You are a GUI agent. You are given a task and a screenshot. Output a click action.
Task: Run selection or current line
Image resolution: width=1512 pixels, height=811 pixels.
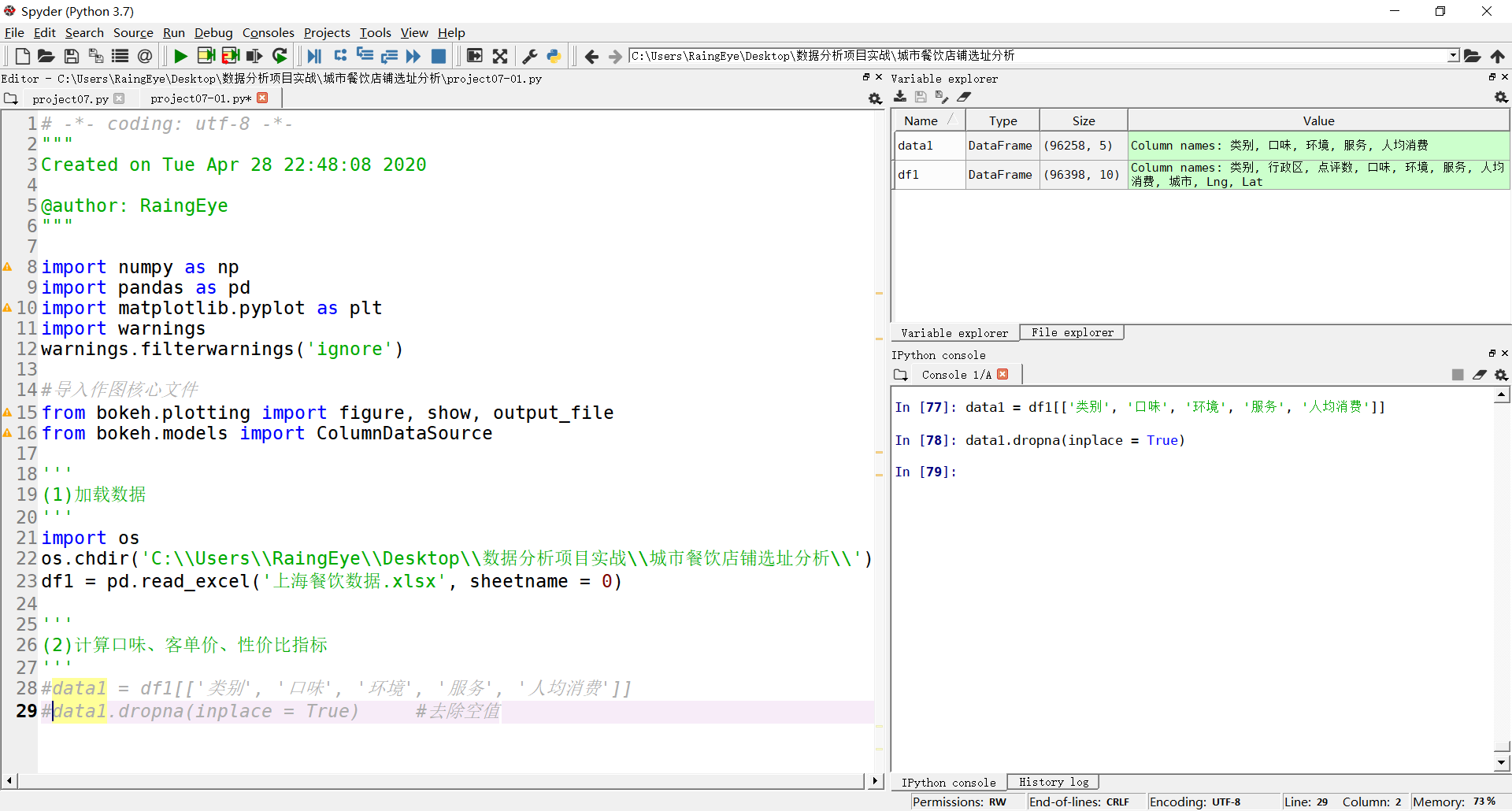tap(254, 56)
